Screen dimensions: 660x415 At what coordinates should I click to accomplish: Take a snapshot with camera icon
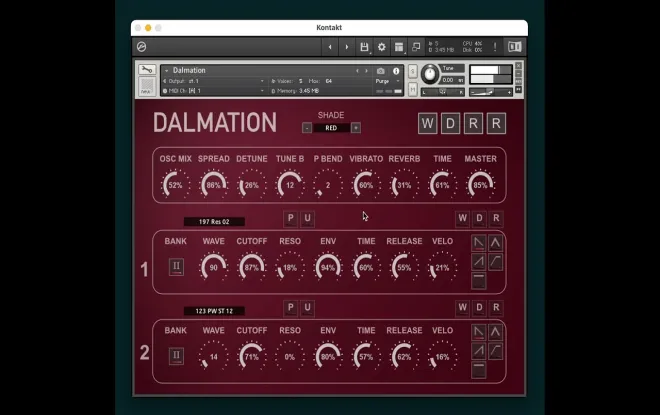click(381, 71)
